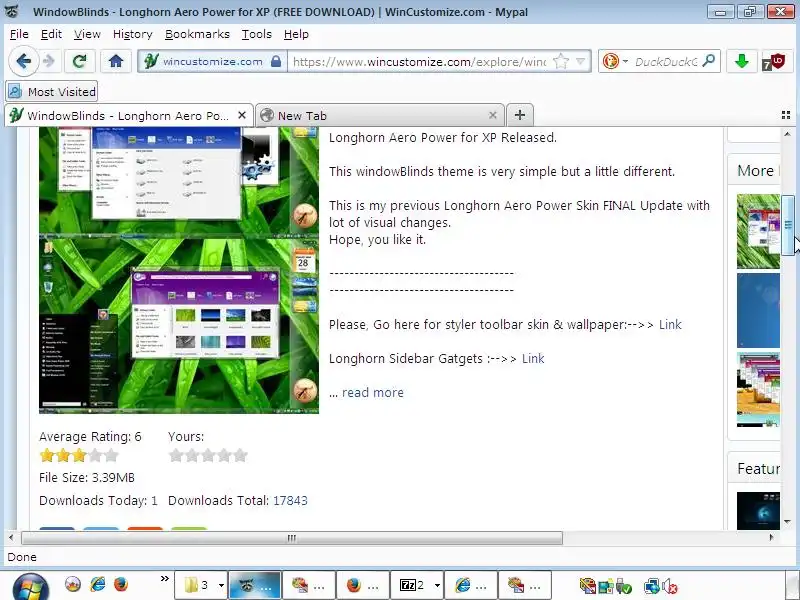The width and height of the screenshot is (800, 600).
Task: Click the horizontal scrollbar right arrow
Action: (x=771, y=538)
